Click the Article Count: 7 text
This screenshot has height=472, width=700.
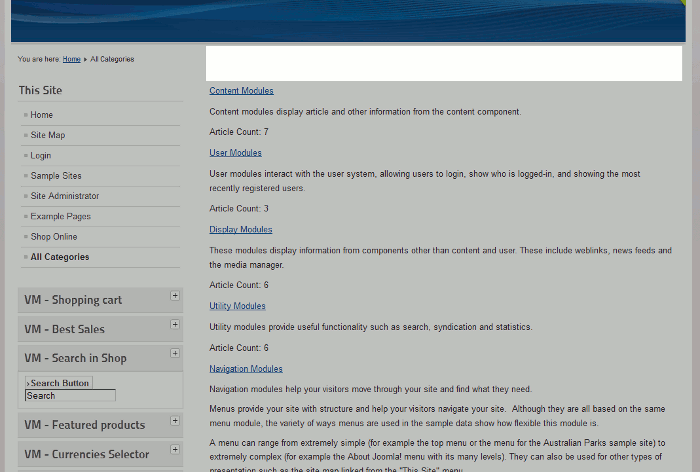coord(239,132)
